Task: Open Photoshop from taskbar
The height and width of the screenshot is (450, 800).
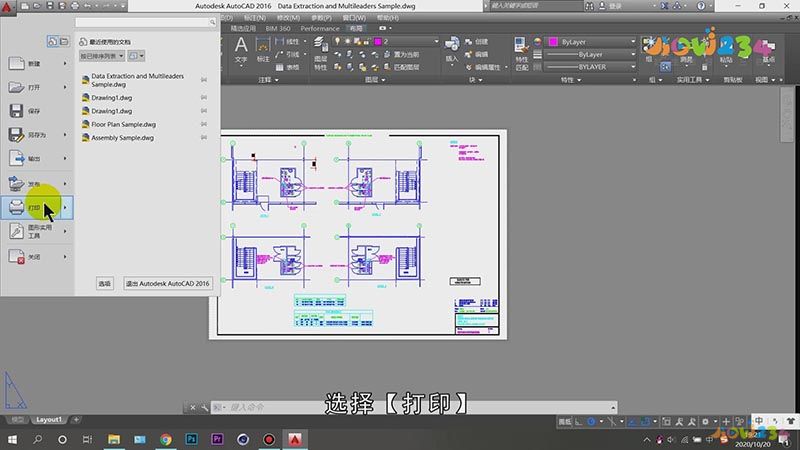Action: coord(191,439)
